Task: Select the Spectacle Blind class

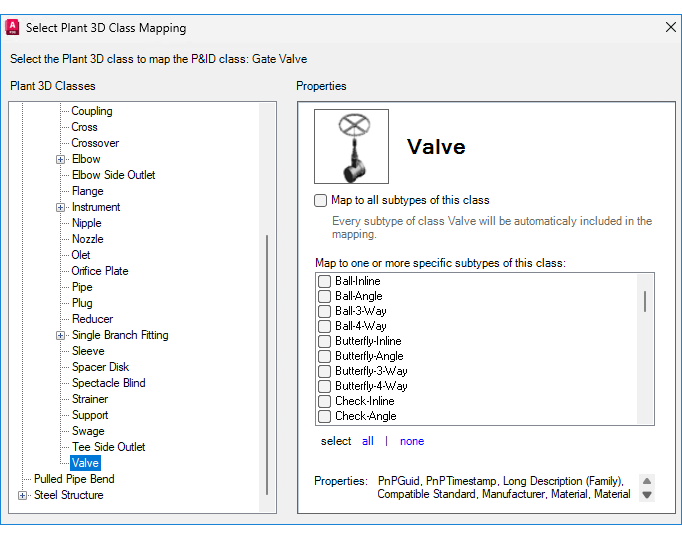Action: 109,383
